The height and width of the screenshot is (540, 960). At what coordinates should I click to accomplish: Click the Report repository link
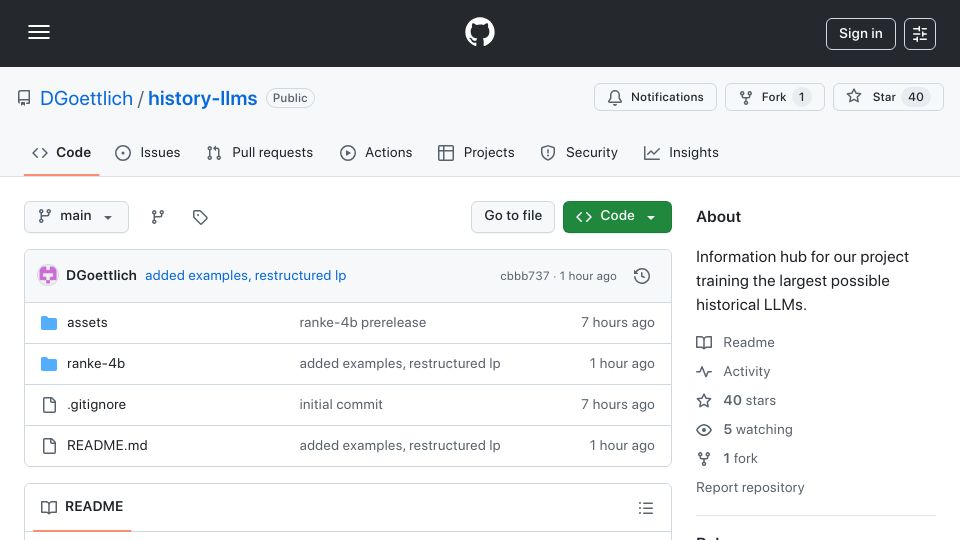tap(750, 487)
